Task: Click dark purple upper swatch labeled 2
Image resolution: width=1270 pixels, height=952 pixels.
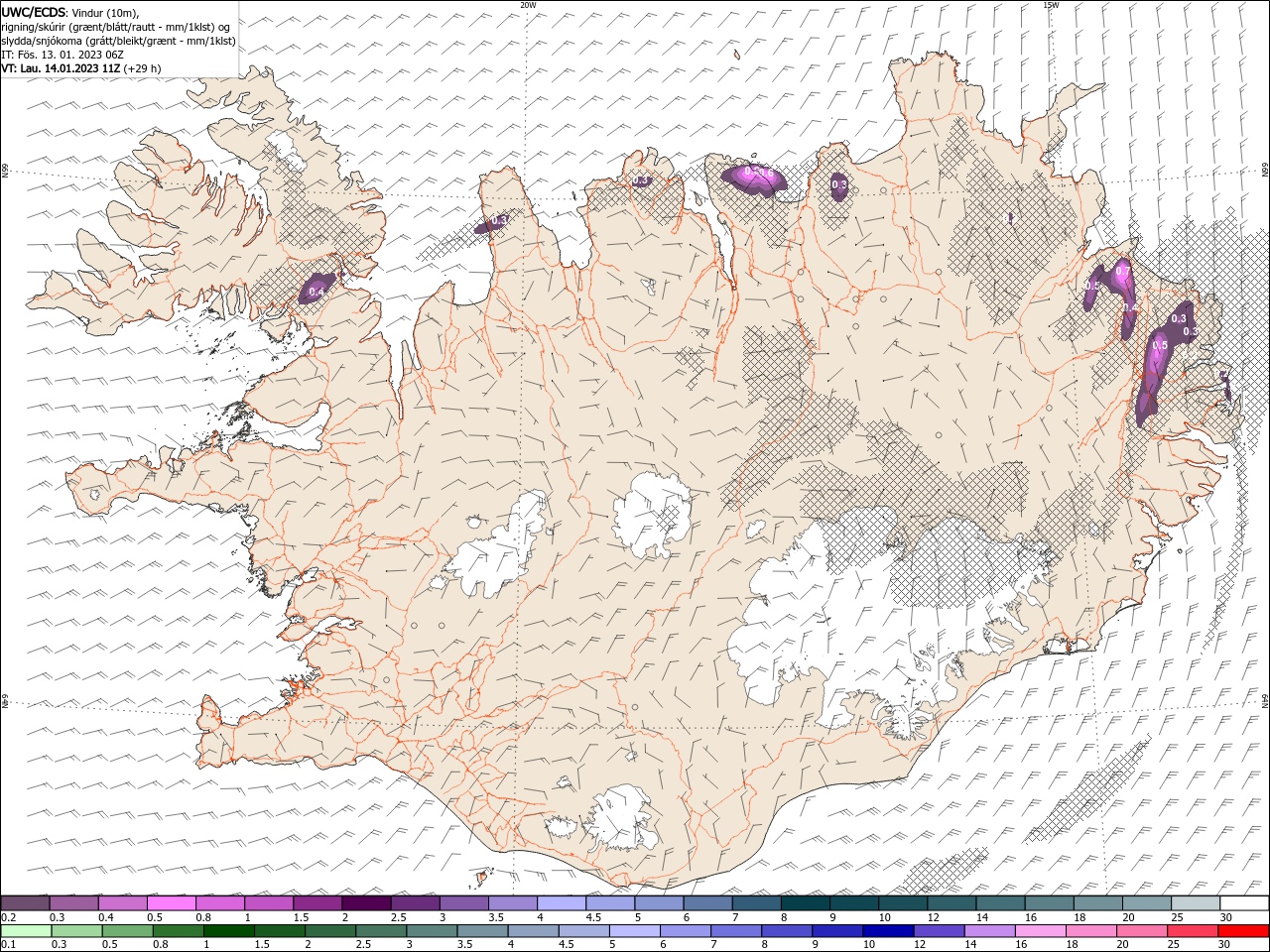Action: 365,903
